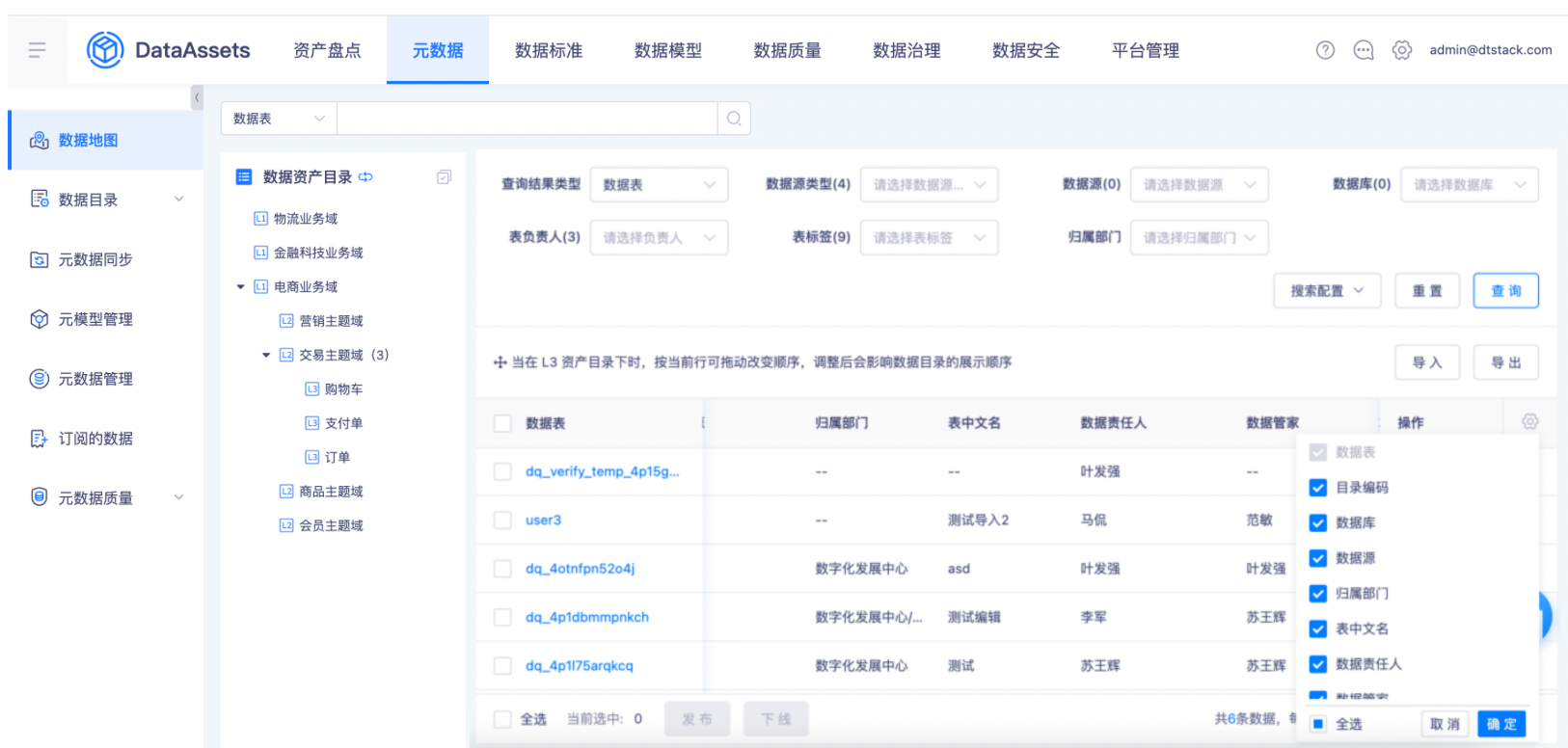Click the 元模型管理 sidebar icon

pyautogui.click(x=40, y=319)
